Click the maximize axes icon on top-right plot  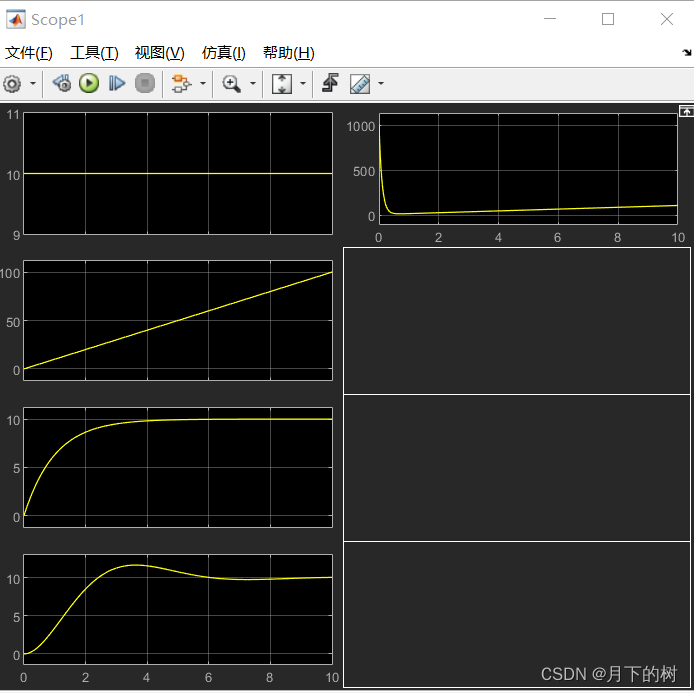click(686, 111)
